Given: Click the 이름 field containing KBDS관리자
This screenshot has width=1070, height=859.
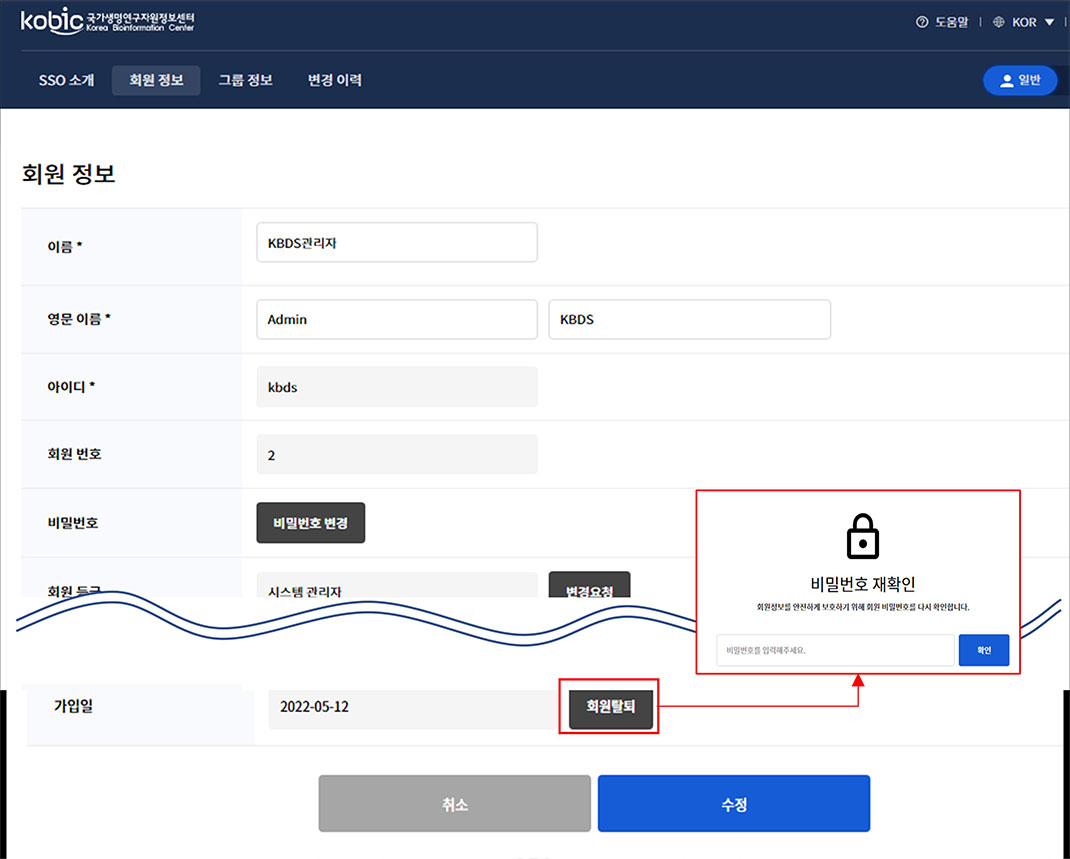Looking at the screenshot, I should point(396,242).
